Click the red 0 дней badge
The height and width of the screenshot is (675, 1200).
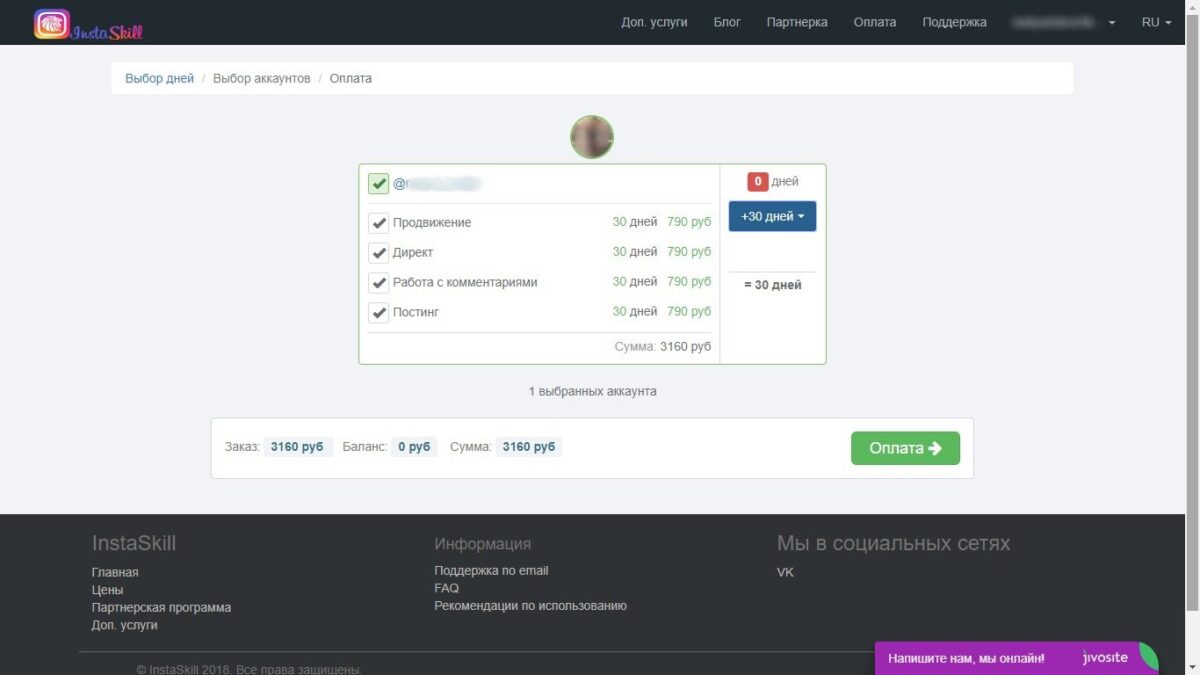click(x=758, y=182)
